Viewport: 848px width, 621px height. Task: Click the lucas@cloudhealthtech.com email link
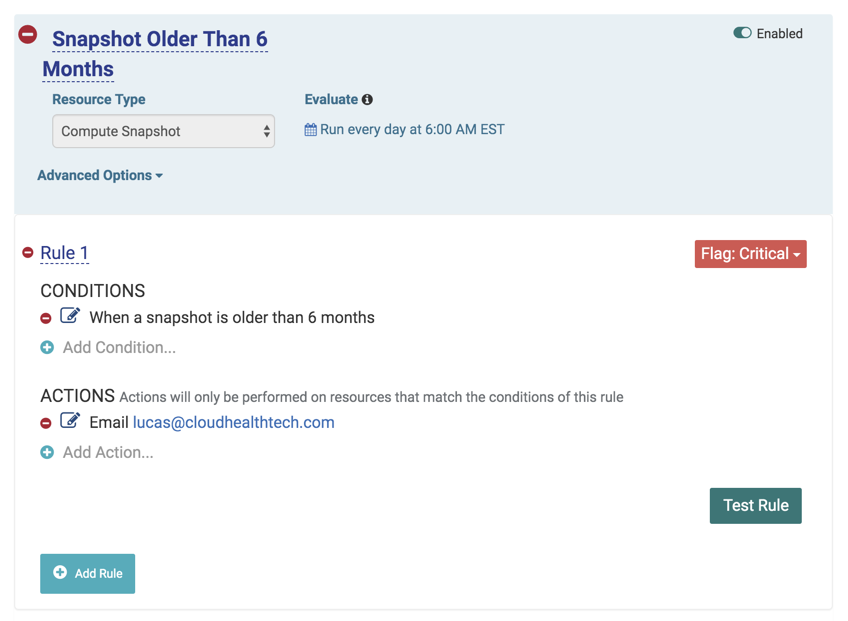233,423
